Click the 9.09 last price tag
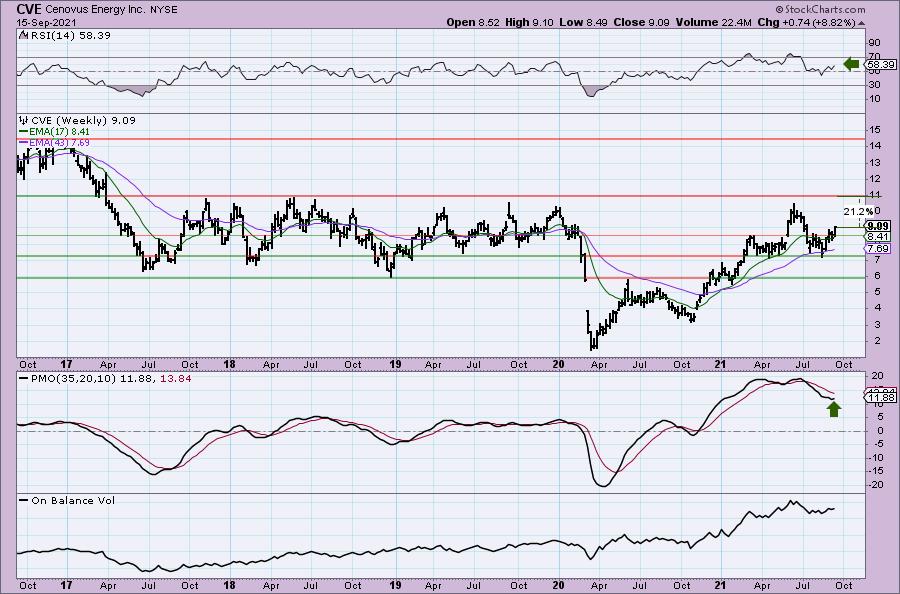Image resolution: width=900 pixels, height=594 pixels. tap(878, 226)
